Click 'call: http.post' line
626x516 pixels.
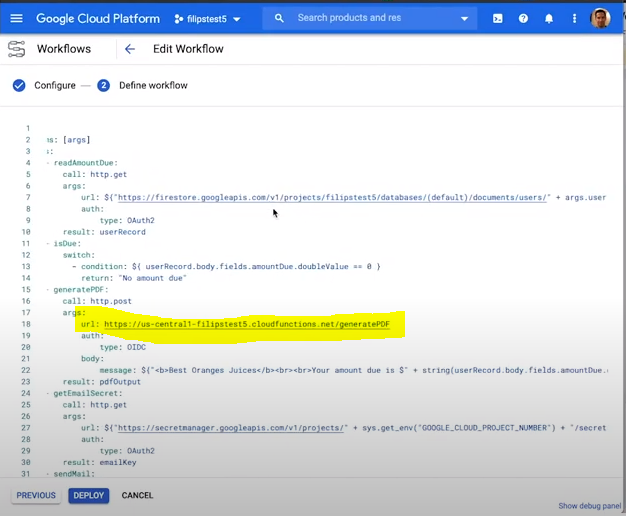[97, 301]
